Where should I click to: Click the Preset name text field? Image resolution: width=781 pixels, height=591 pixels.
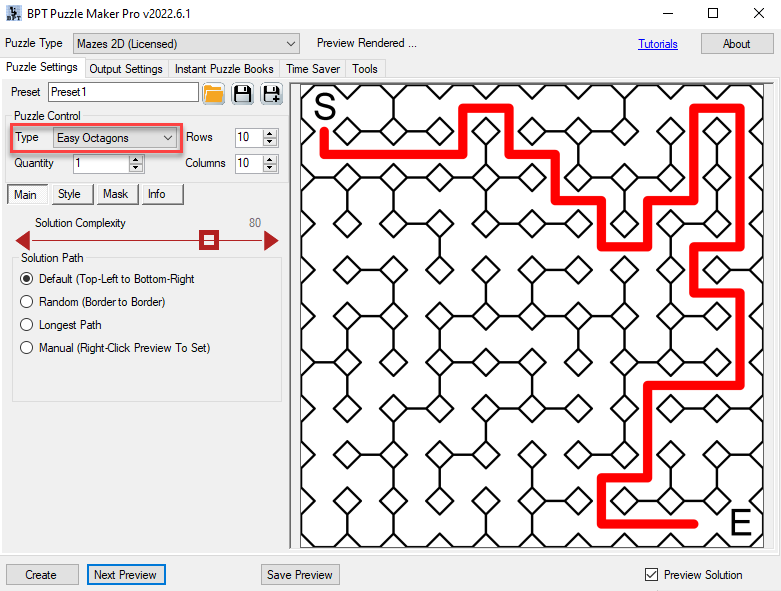tap(122, 92)
